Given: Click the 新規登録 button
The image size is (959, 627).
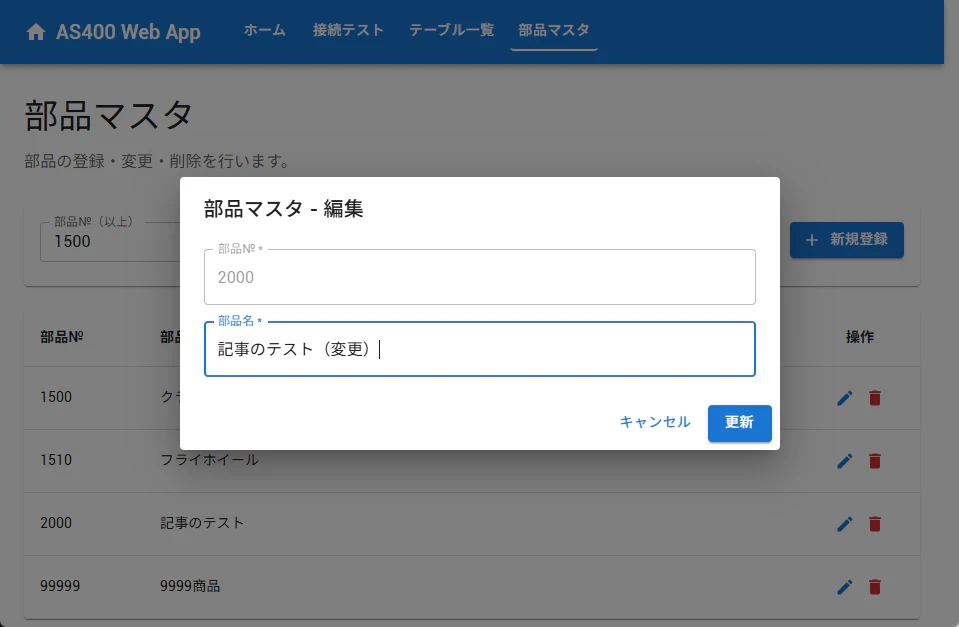Looking at the screenshot, I should [x=846, y=240].
